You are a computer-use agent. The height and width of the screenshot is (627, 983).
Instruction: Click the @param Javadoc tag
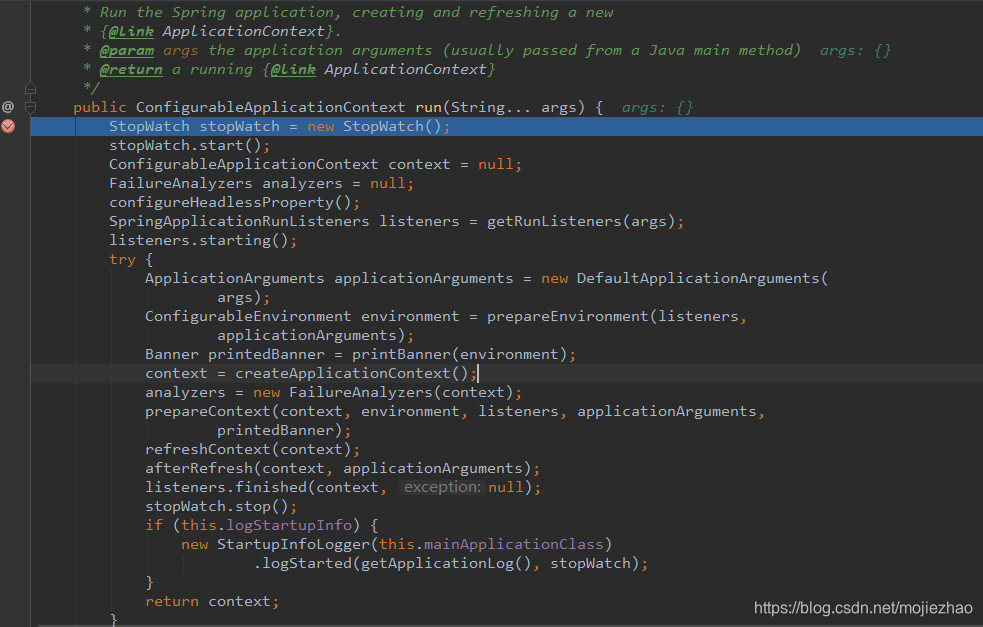127,50
